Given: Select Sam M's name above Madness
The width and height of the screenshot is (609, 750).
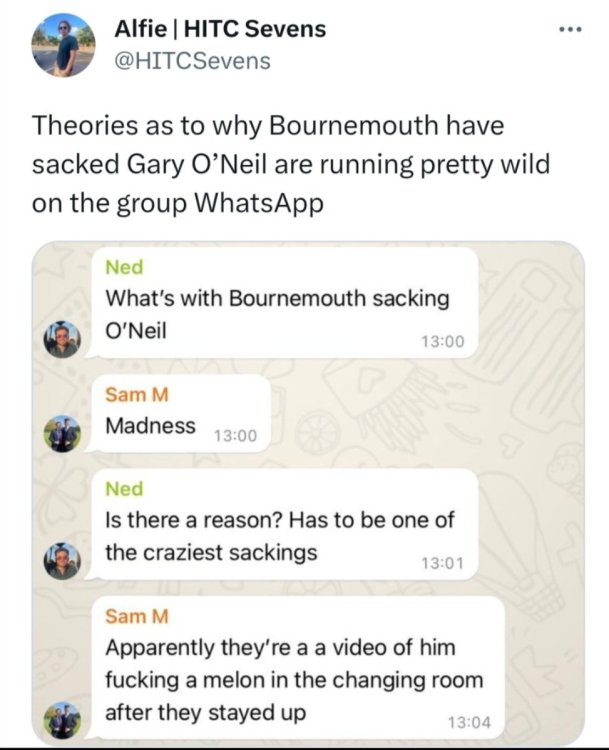Looking at the screenshot, I should 137,395.
